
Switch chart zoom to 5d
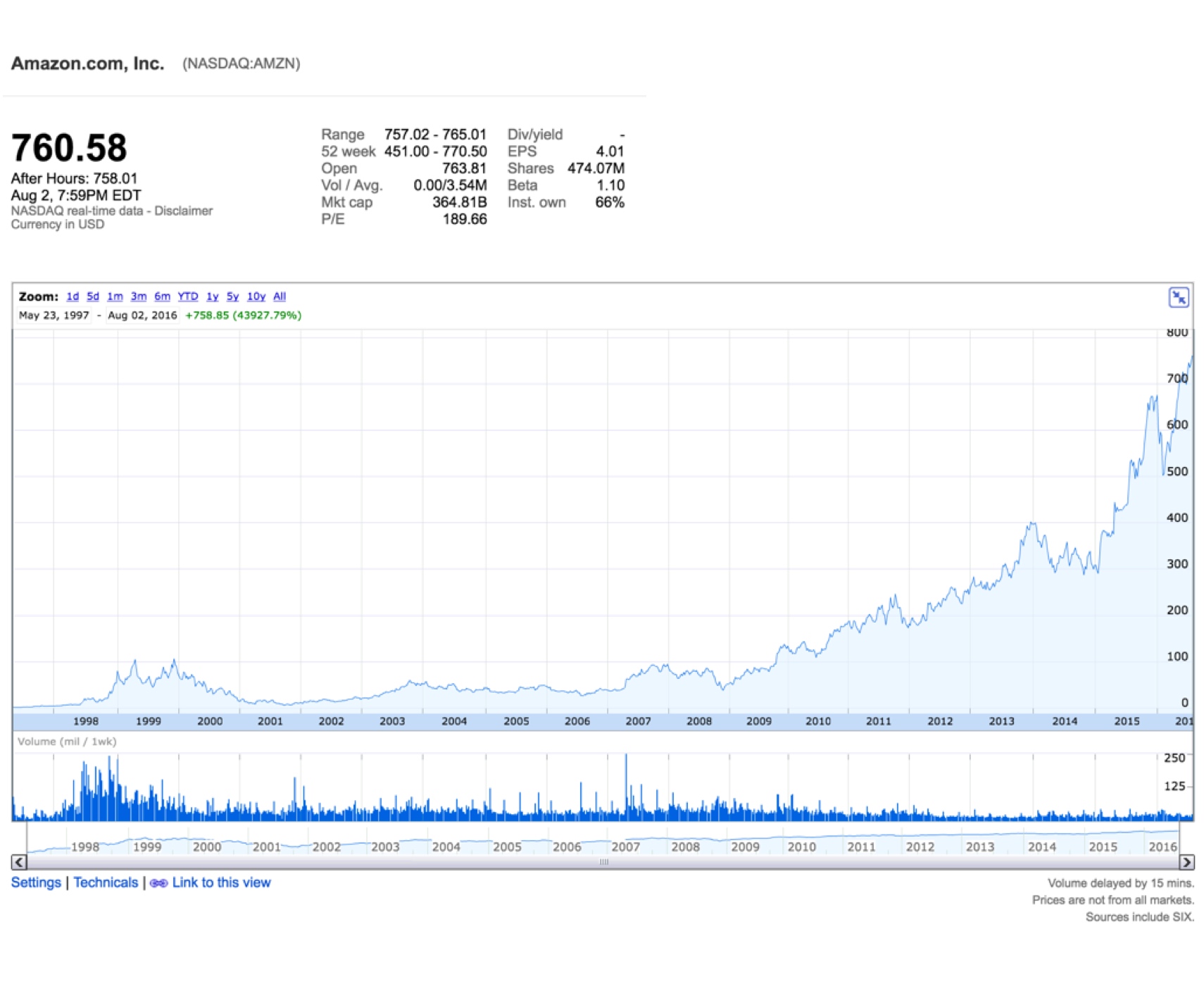click(x=93, y=297)
